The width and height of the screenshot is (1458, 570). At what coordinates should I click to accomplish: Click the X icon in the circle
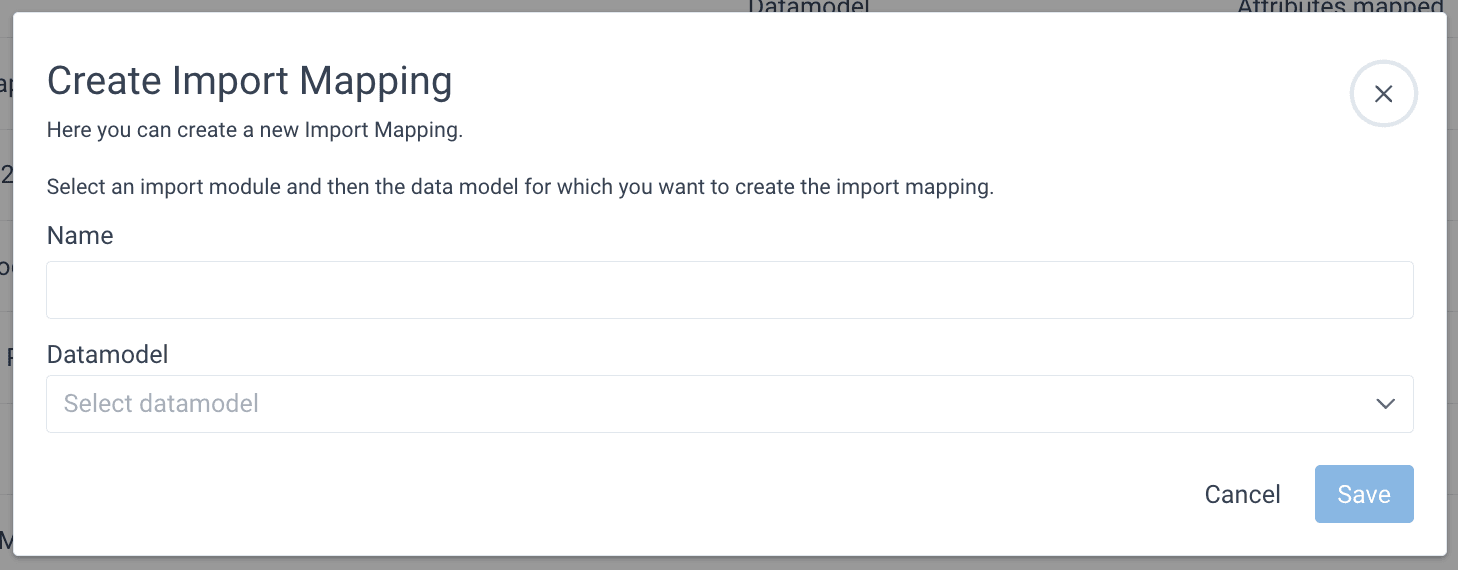tap(1383, 94)
